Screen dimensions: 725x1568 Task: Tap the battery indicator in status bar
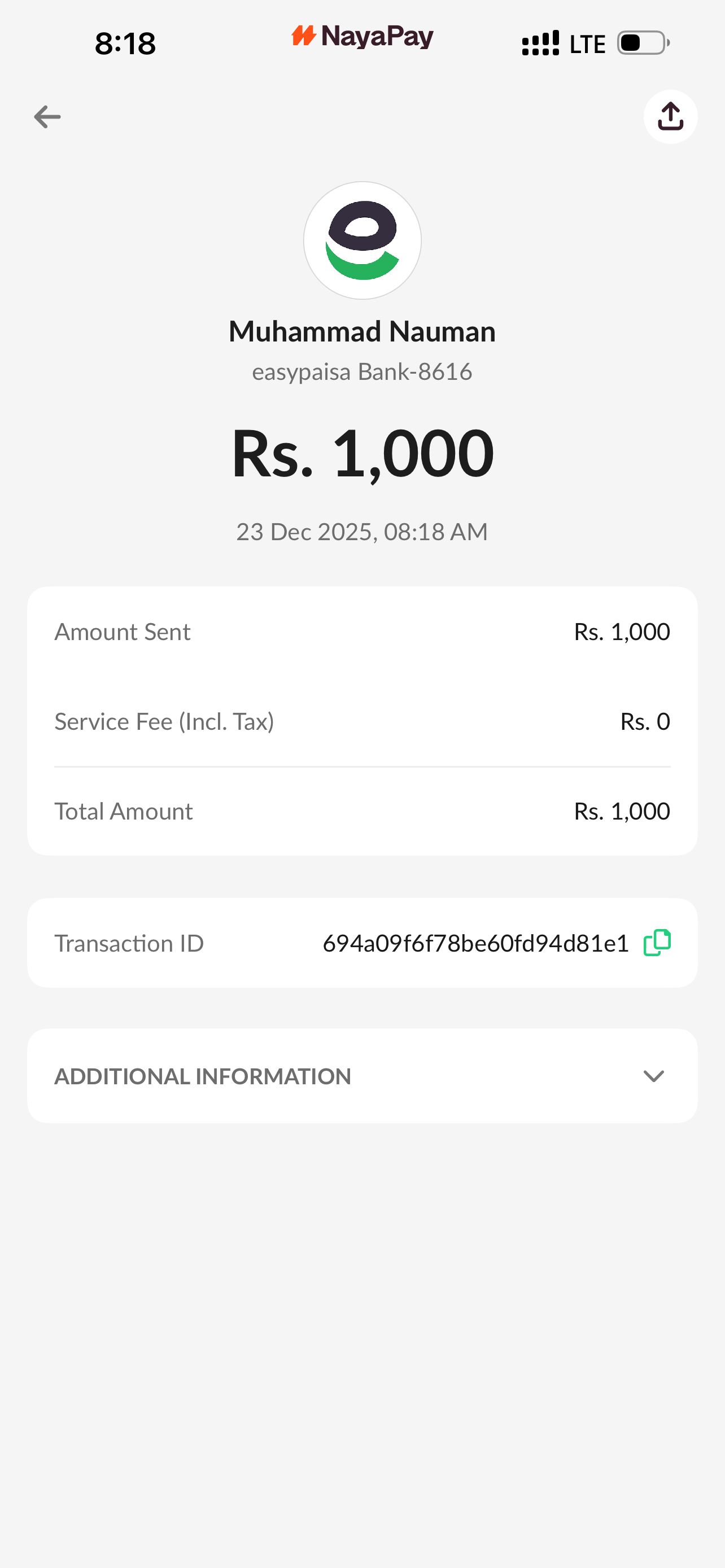tap(643, 43)
